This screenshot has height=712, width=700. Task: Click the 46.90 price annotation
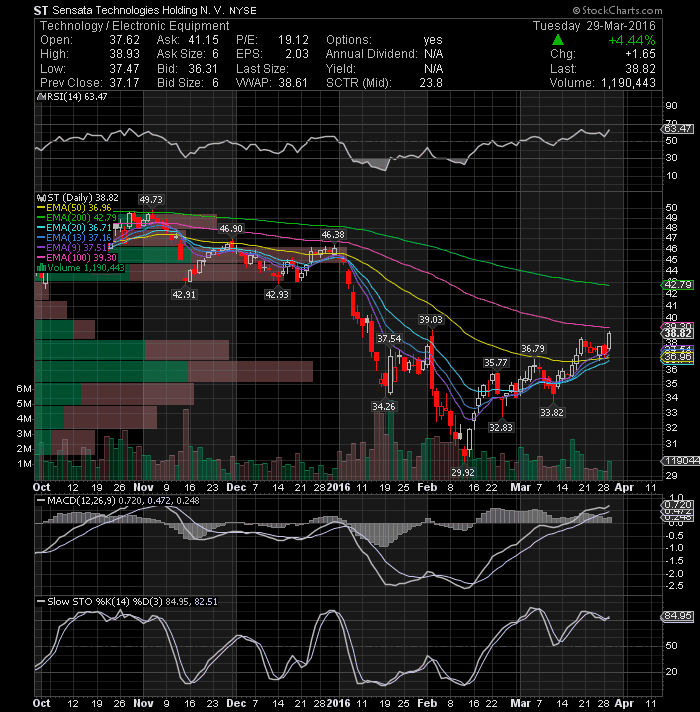click(x=231, y=229)
